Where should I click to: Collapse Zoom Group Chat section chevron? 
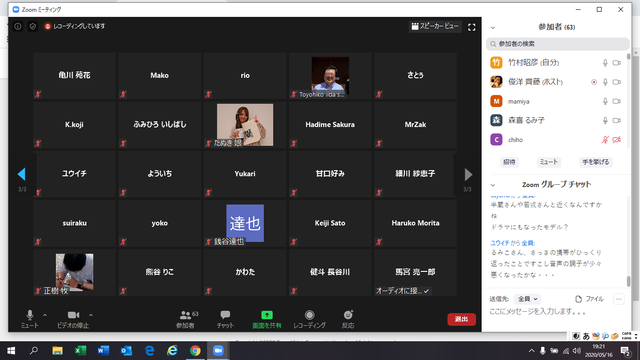[493, 185]
